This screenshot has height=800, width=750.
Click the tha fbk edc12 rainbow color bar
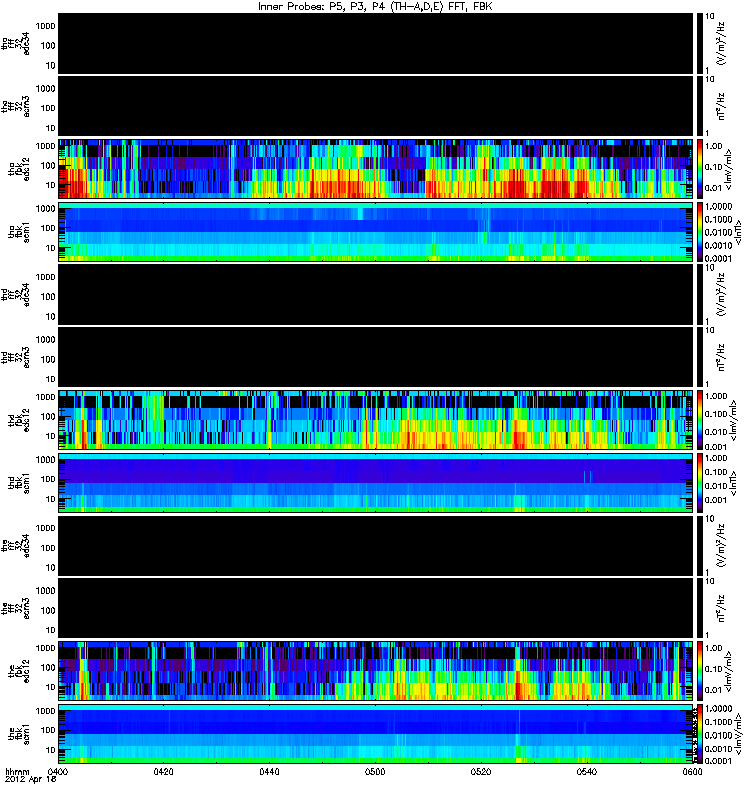(699, 169)
